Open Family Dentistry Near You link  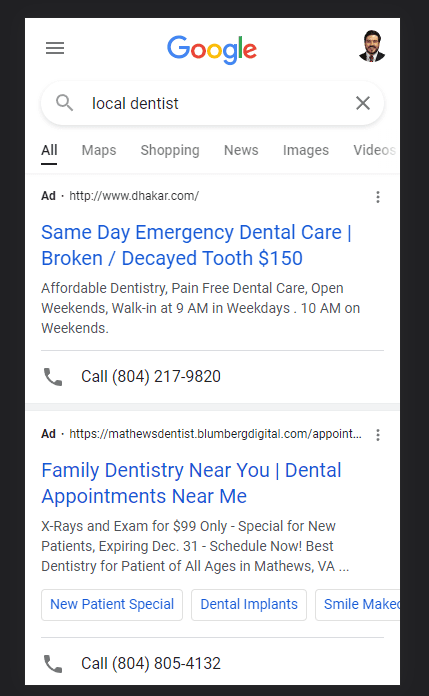point(191,483)
